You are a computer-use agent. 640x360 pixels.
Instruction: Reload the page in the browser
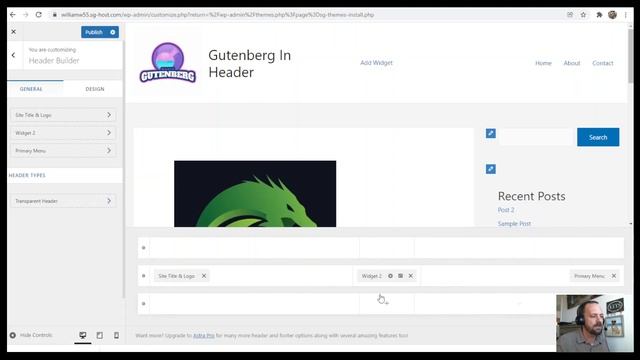tap(38, 15)
